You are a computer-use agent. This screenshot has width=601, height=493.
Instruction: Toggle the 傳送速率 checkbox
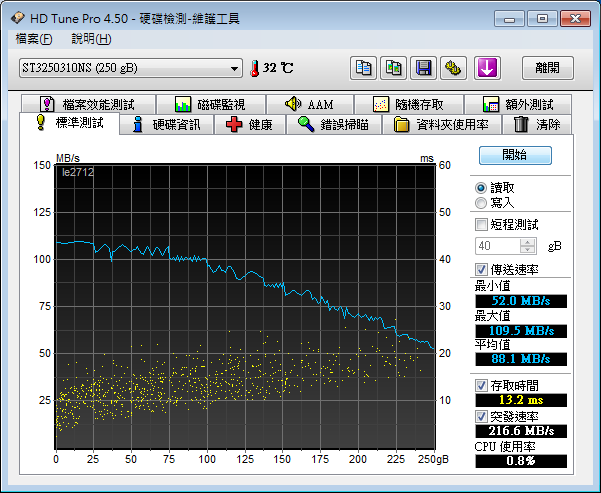(x=482, y=270)
